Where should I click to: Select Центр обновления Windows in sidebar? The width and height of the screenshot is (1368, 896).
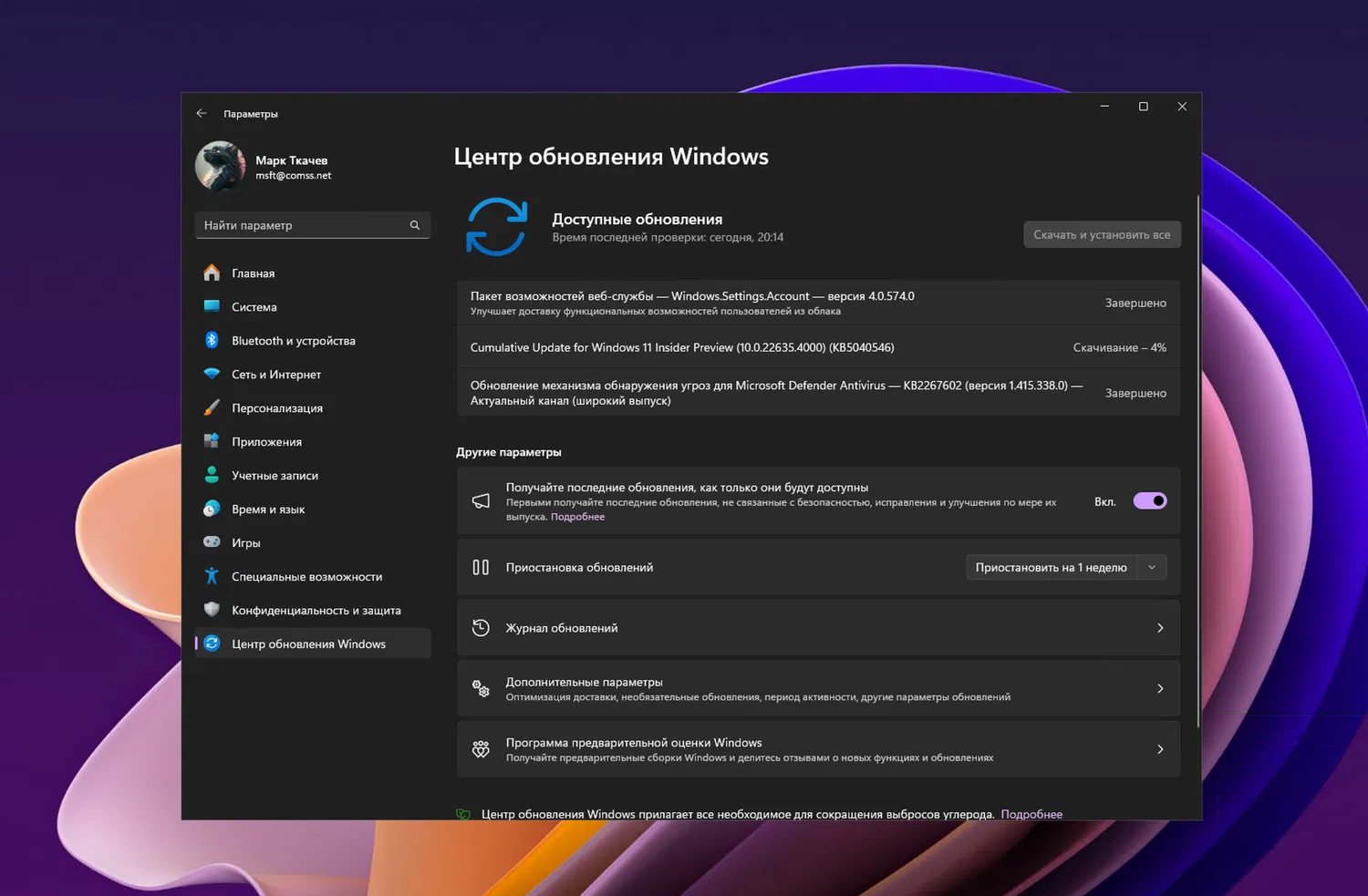[x=313, y=644]
